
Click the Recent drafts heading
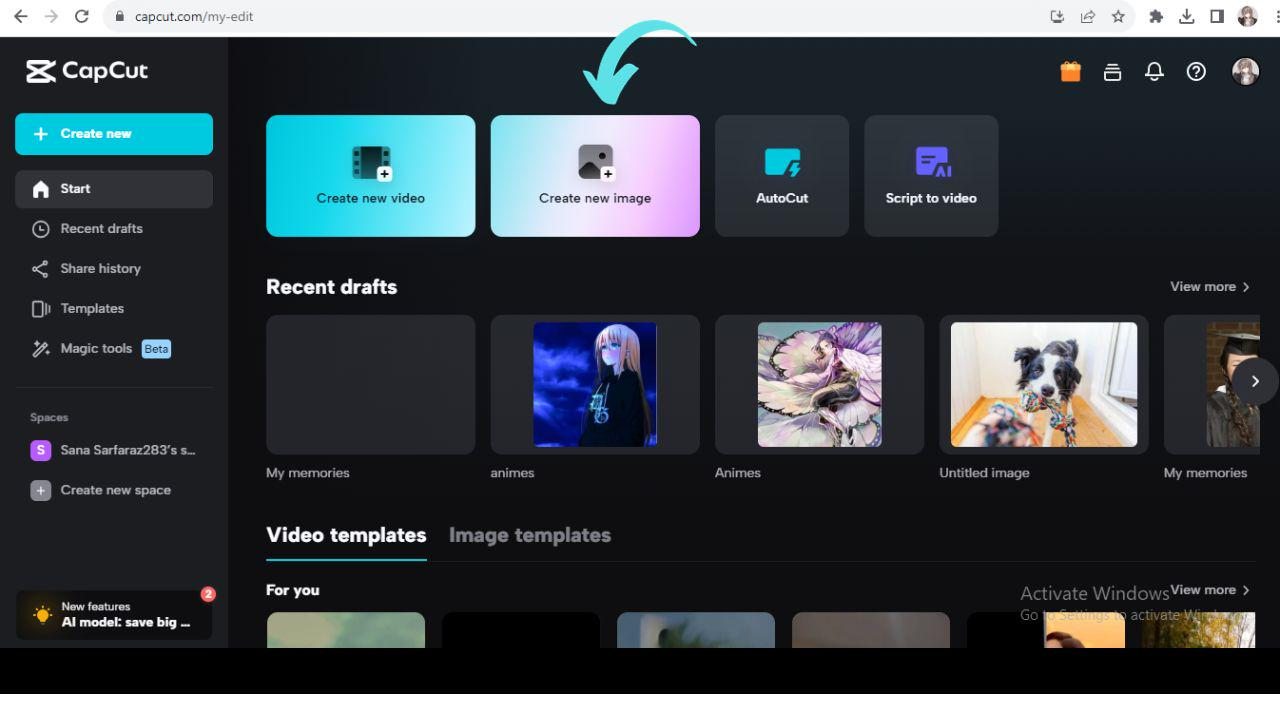[x=332, y=287]
